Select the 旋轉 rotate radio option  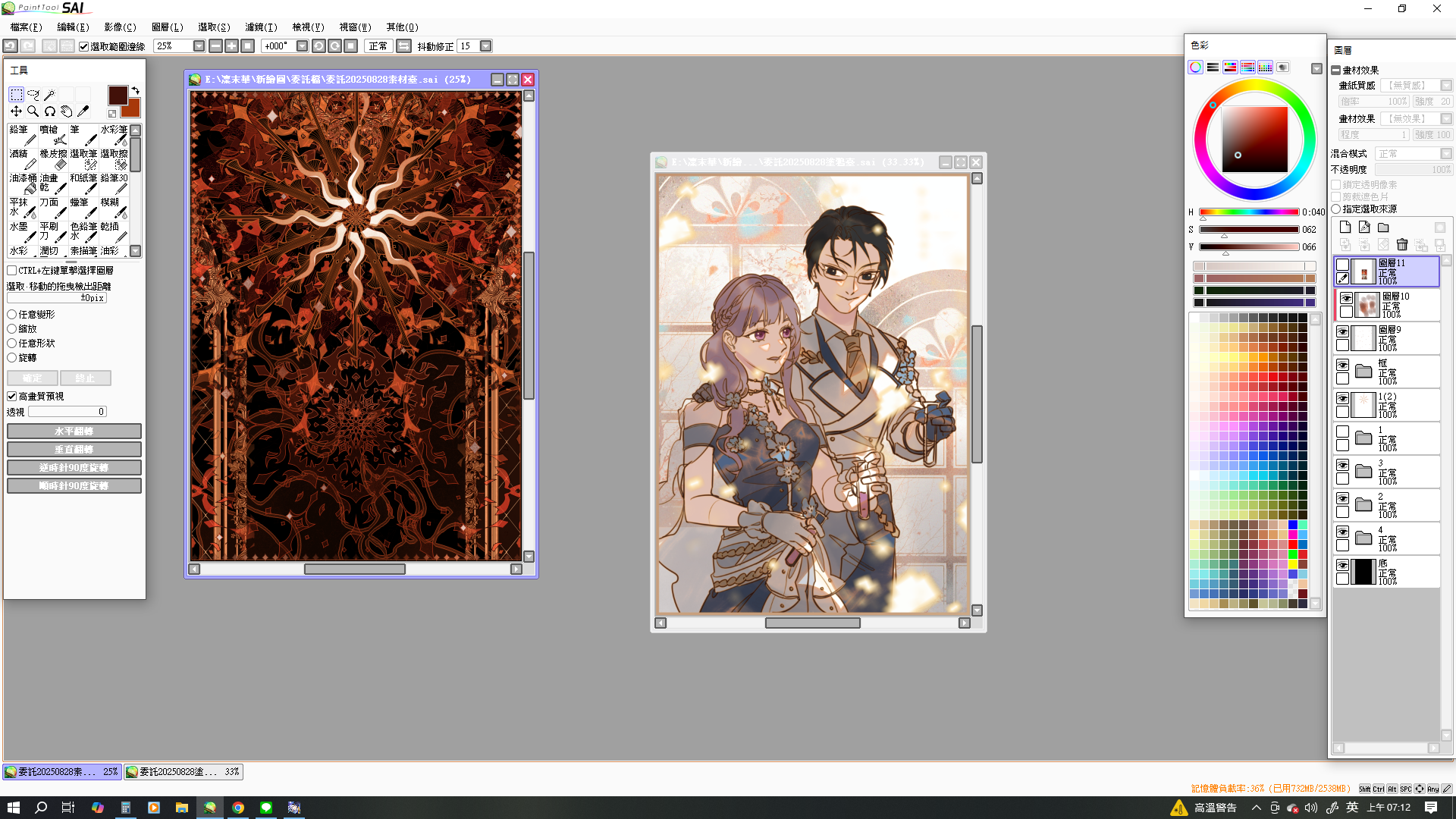[12, 357]
